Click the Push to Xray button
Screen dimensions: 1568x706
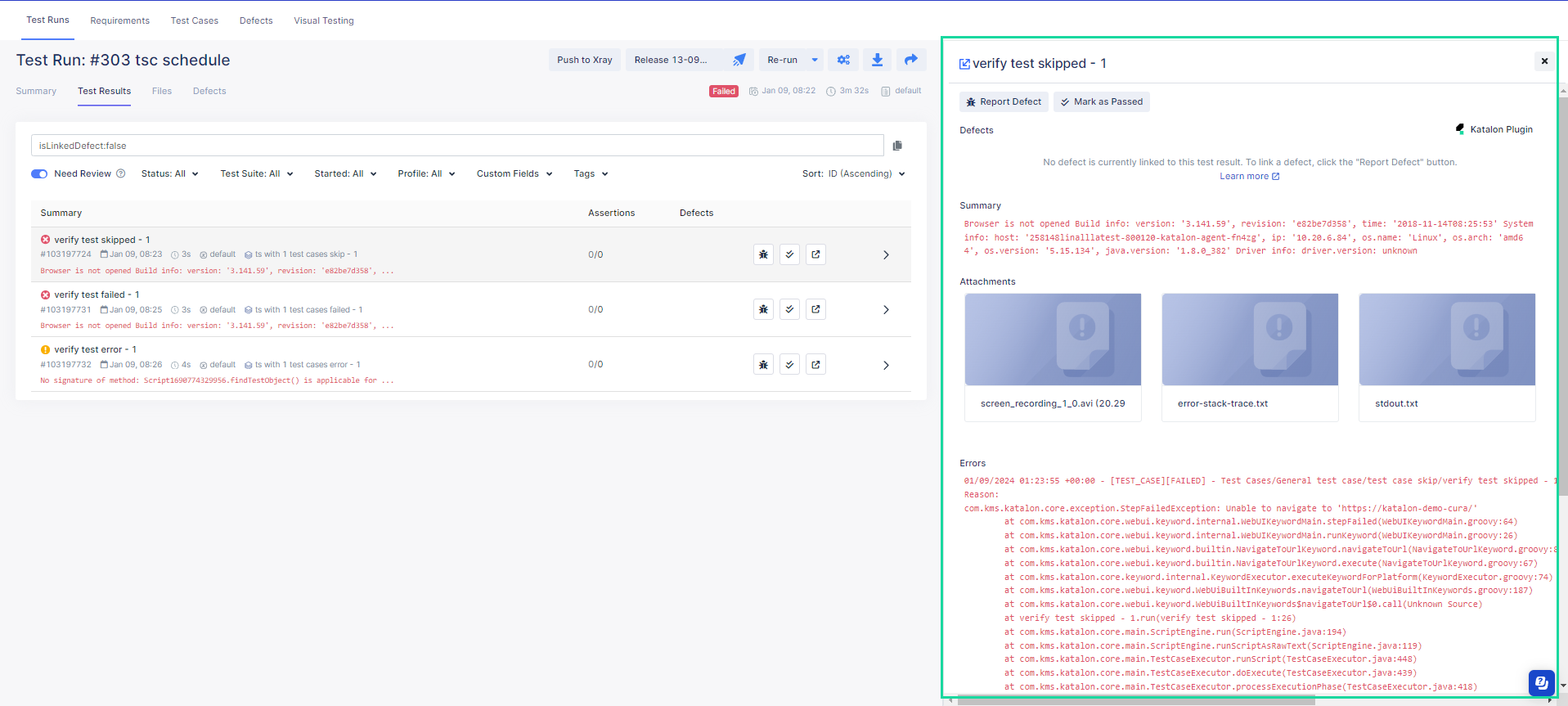coord(584,60)
